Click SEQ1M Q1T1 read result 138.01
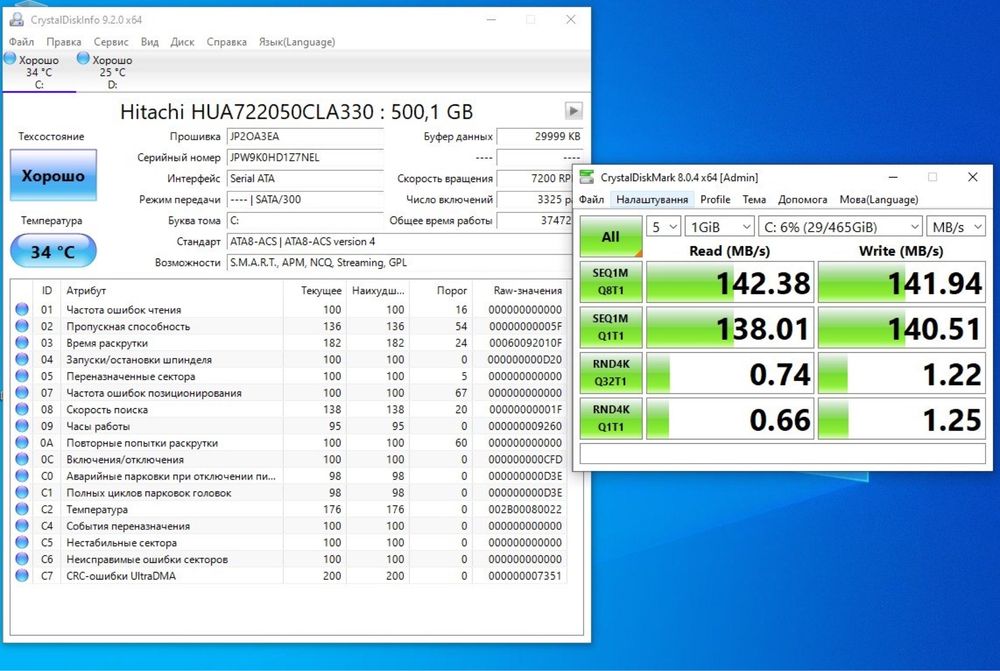The width and height of the screenshot is (1000, 671). click(x=730, y=328)
